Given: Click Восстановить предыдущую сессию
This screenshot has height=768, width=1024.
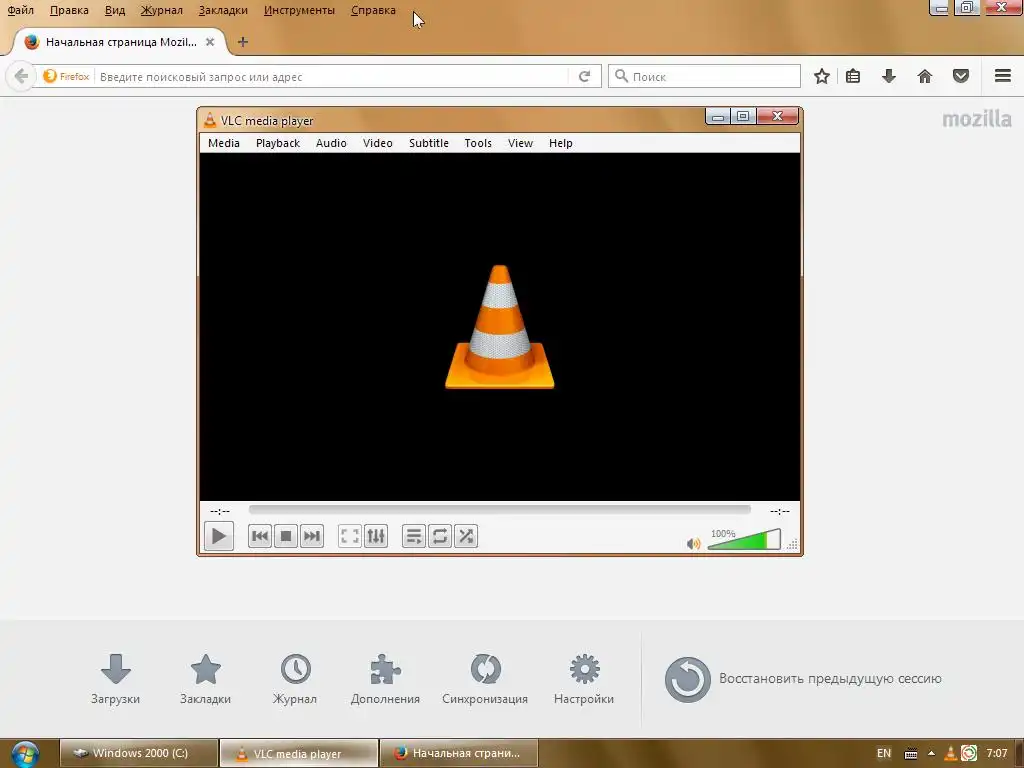Looking at the screenshot, I should pos(803,679).
